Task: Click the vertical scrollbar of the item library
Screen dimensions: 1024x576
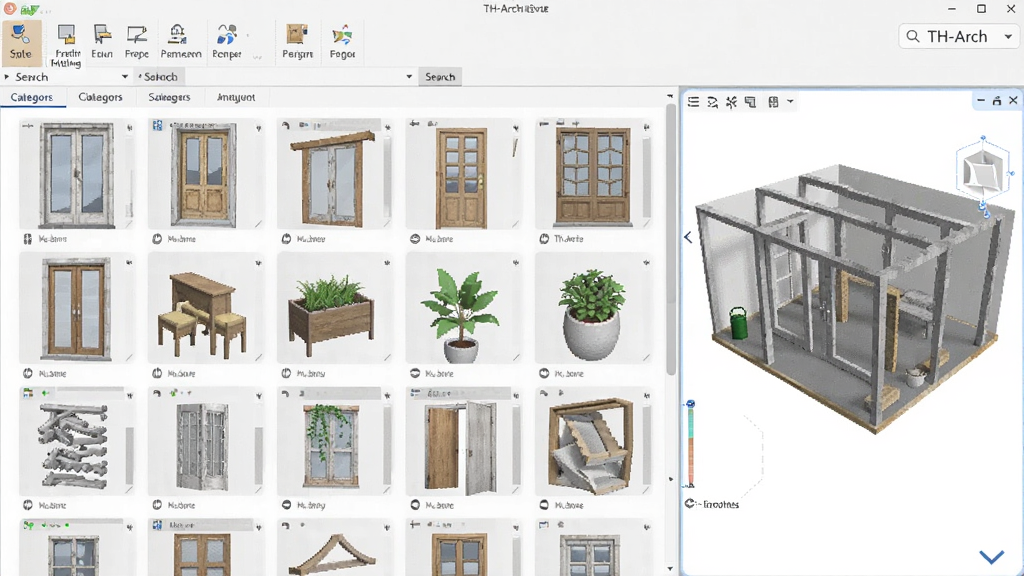Action: (x=671, y=240)
